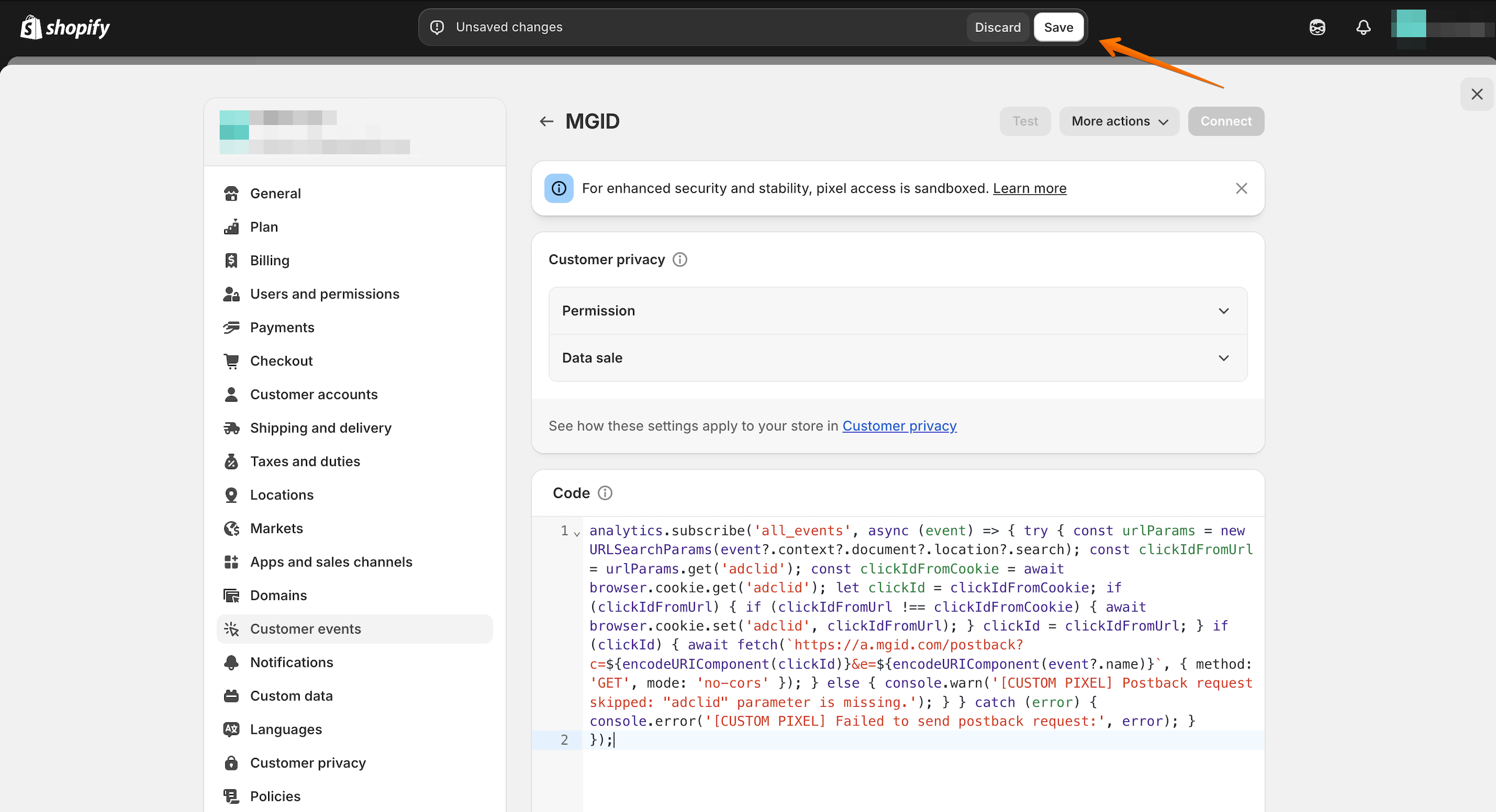Screen dimensions: 1496x812
Task: Click the back arrow beside MGID
Action: pyautogui.click(x=546, y=121)
